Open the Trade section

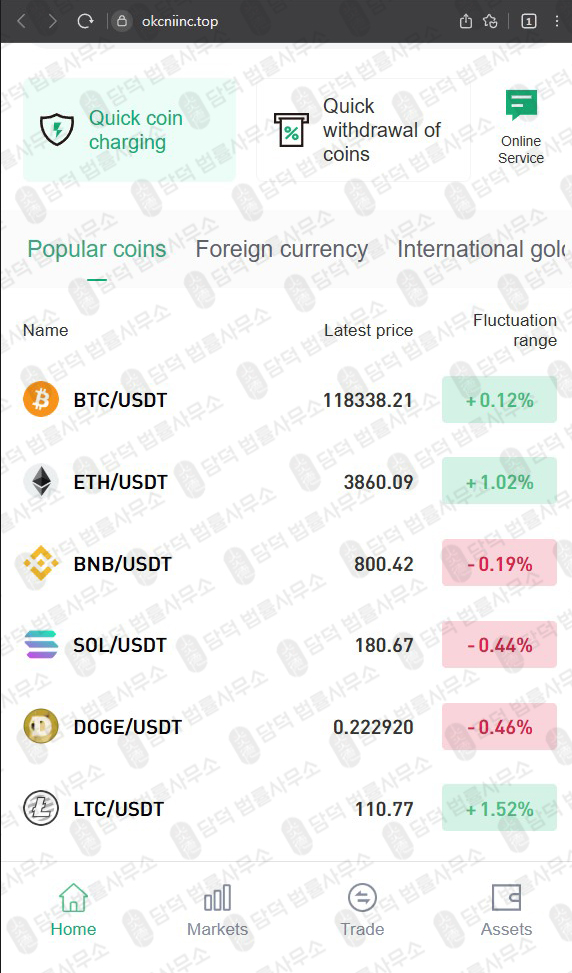coord(362,910)
